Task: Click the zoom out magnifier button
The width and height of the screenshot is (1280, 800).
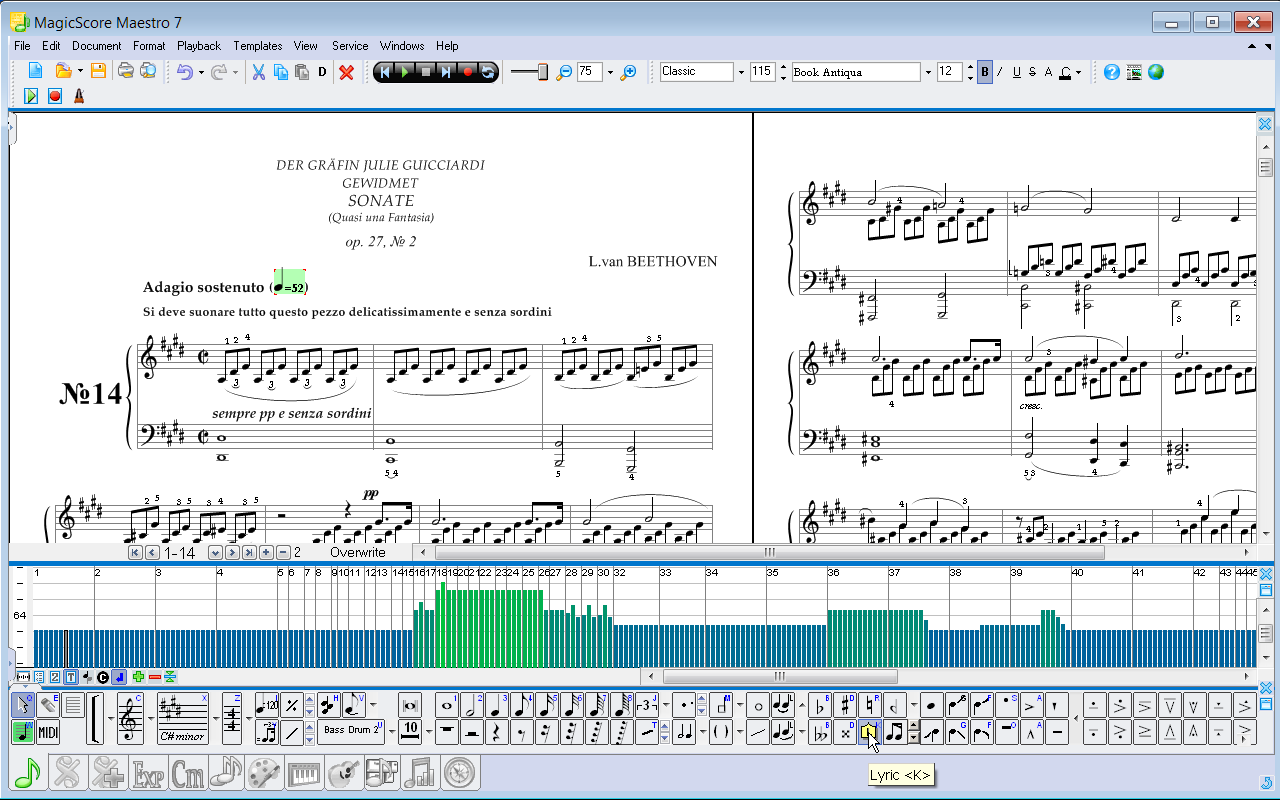Action: click(565, 72)
